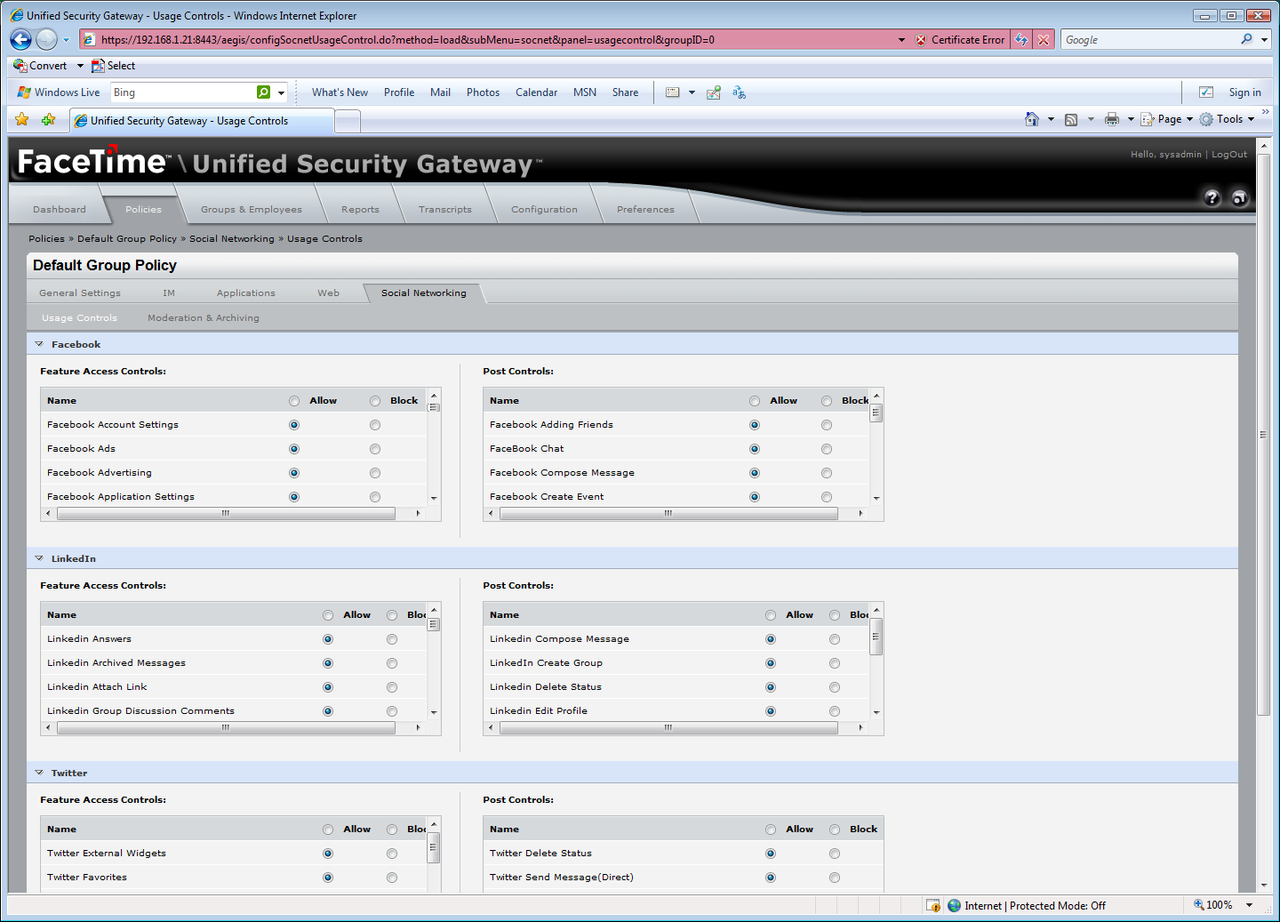Click the browser Home icon
The height and width of the screenshot is (922, 1280).
[x=1032, y=119]
